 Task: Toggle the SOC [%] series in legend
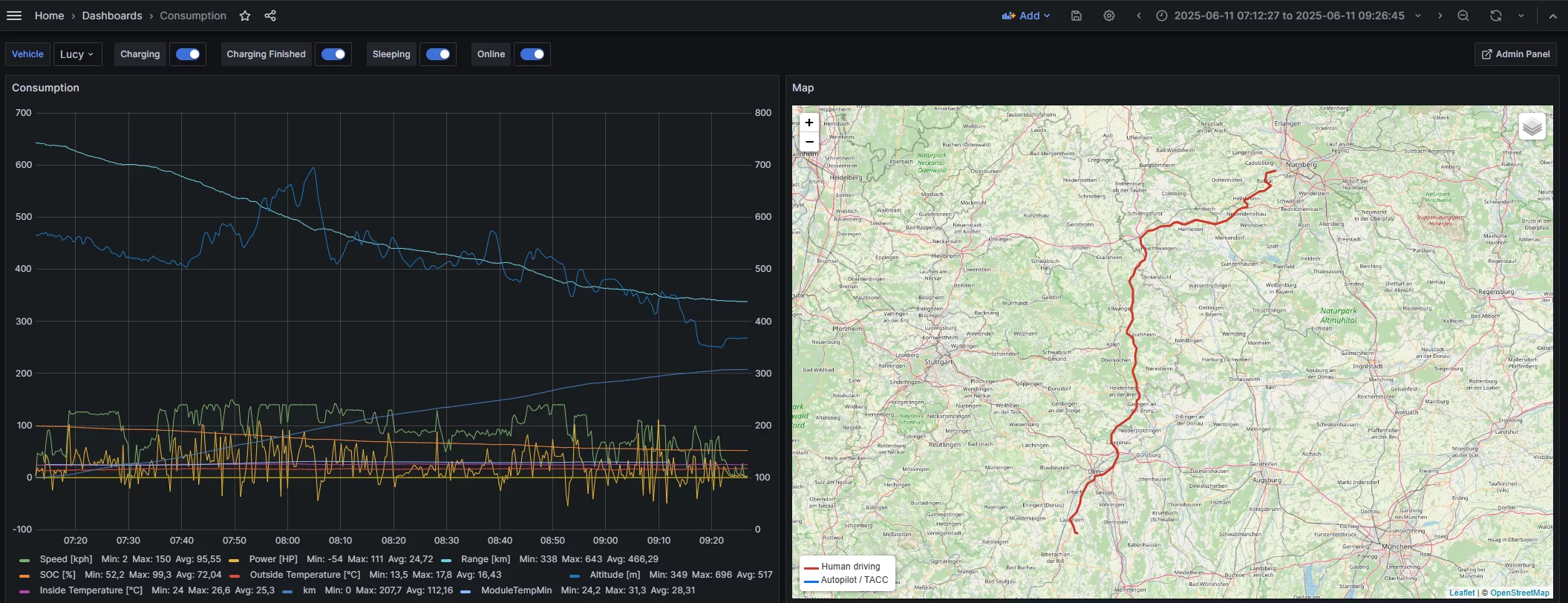[x=58, y=575]
